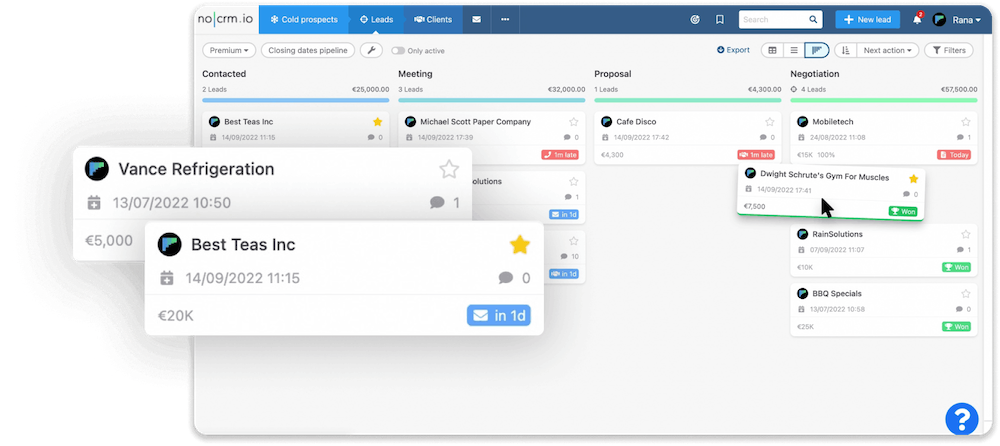The image size is (1000, 446).
Task: Go to the Cold prospects tab
Action: tap(305, 19)
